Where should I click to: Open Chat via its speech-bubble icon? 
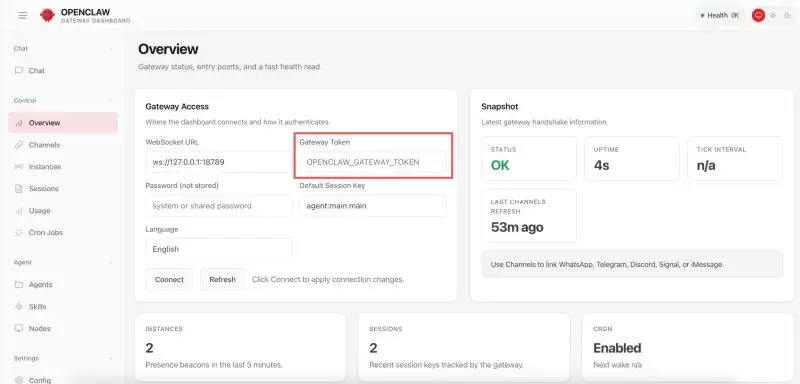coord(19,71)
